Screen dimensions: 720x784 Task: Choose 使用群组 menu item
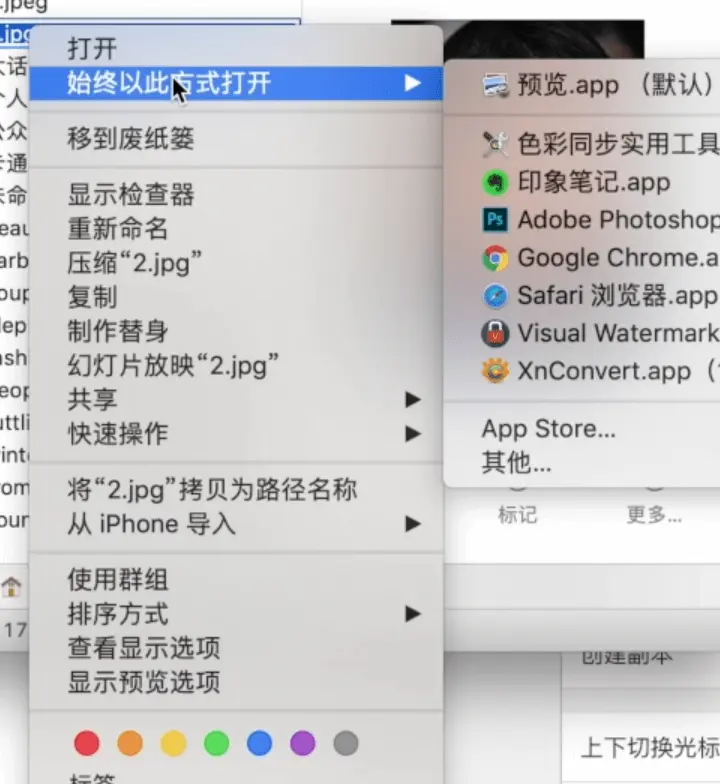(236, 580)
